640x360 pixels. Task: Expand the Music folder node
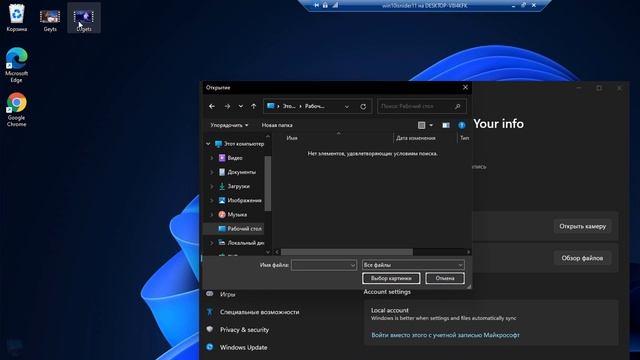211,215
